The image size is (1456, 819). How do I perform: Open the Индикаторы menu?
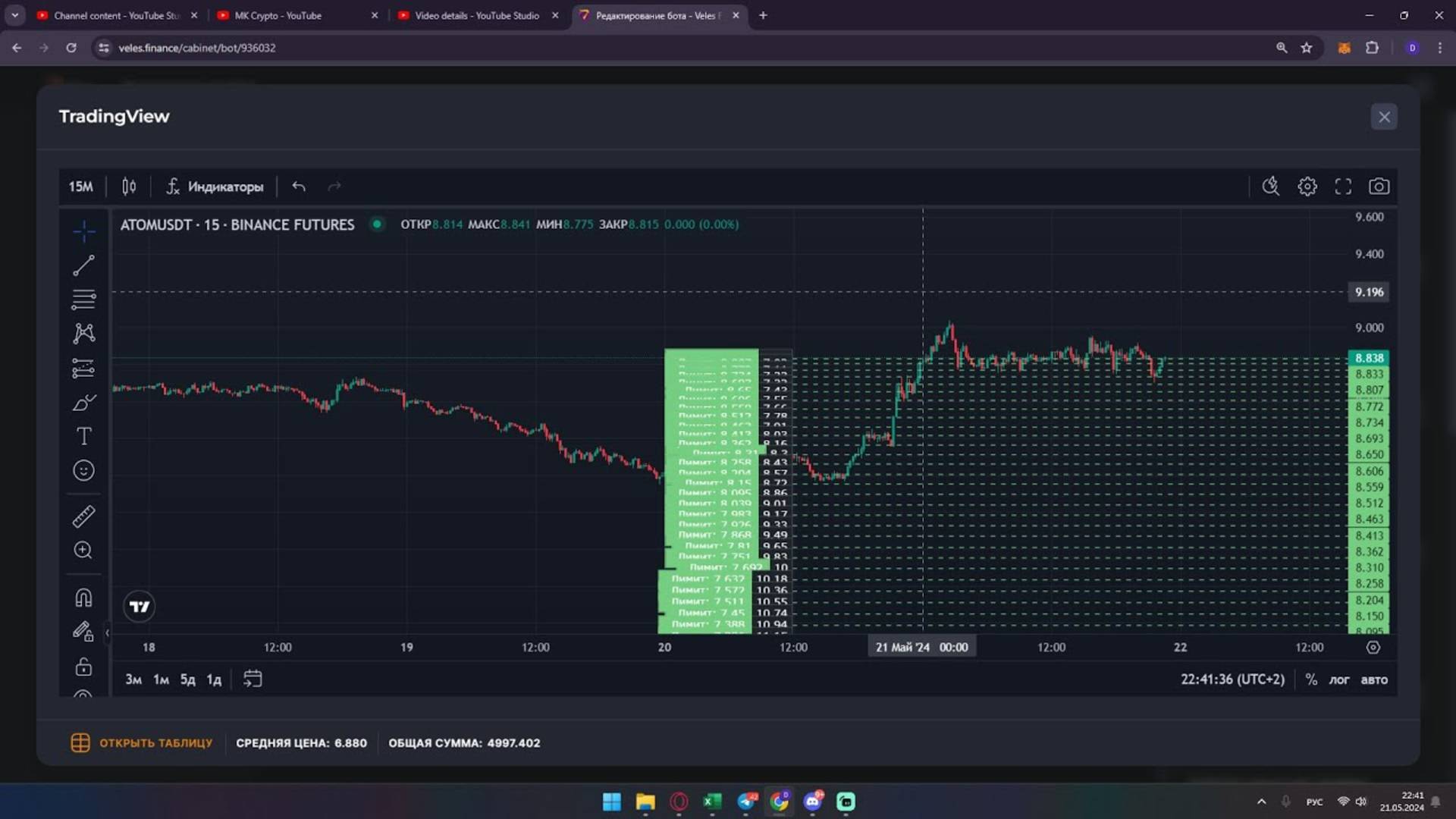(x=215, y=187)
